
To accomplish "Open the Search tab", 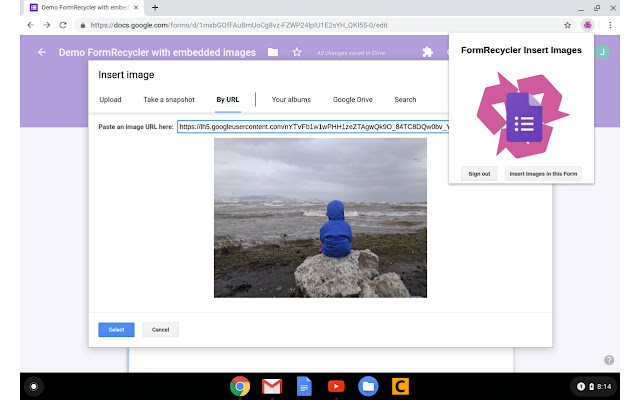I will (x=405, y=100).
